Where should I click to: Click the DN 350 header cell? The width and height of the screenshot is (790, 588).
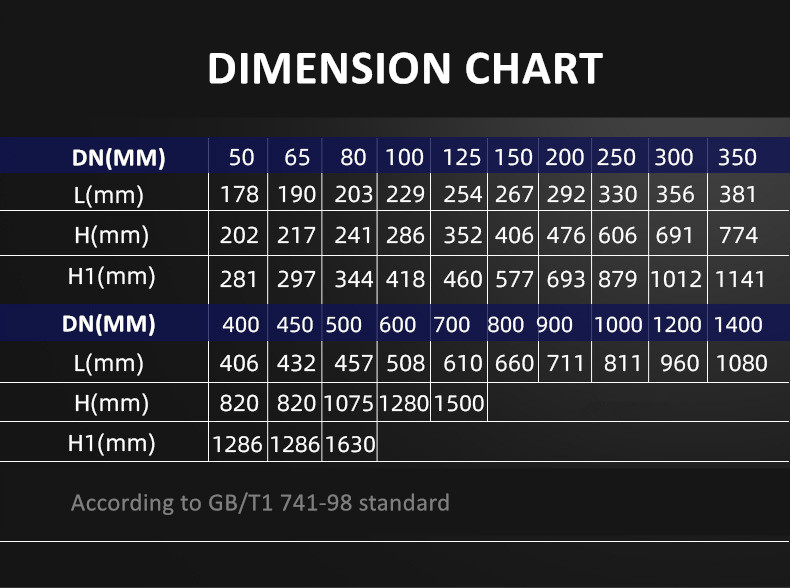pyautogui.click(x=737, y=158)
